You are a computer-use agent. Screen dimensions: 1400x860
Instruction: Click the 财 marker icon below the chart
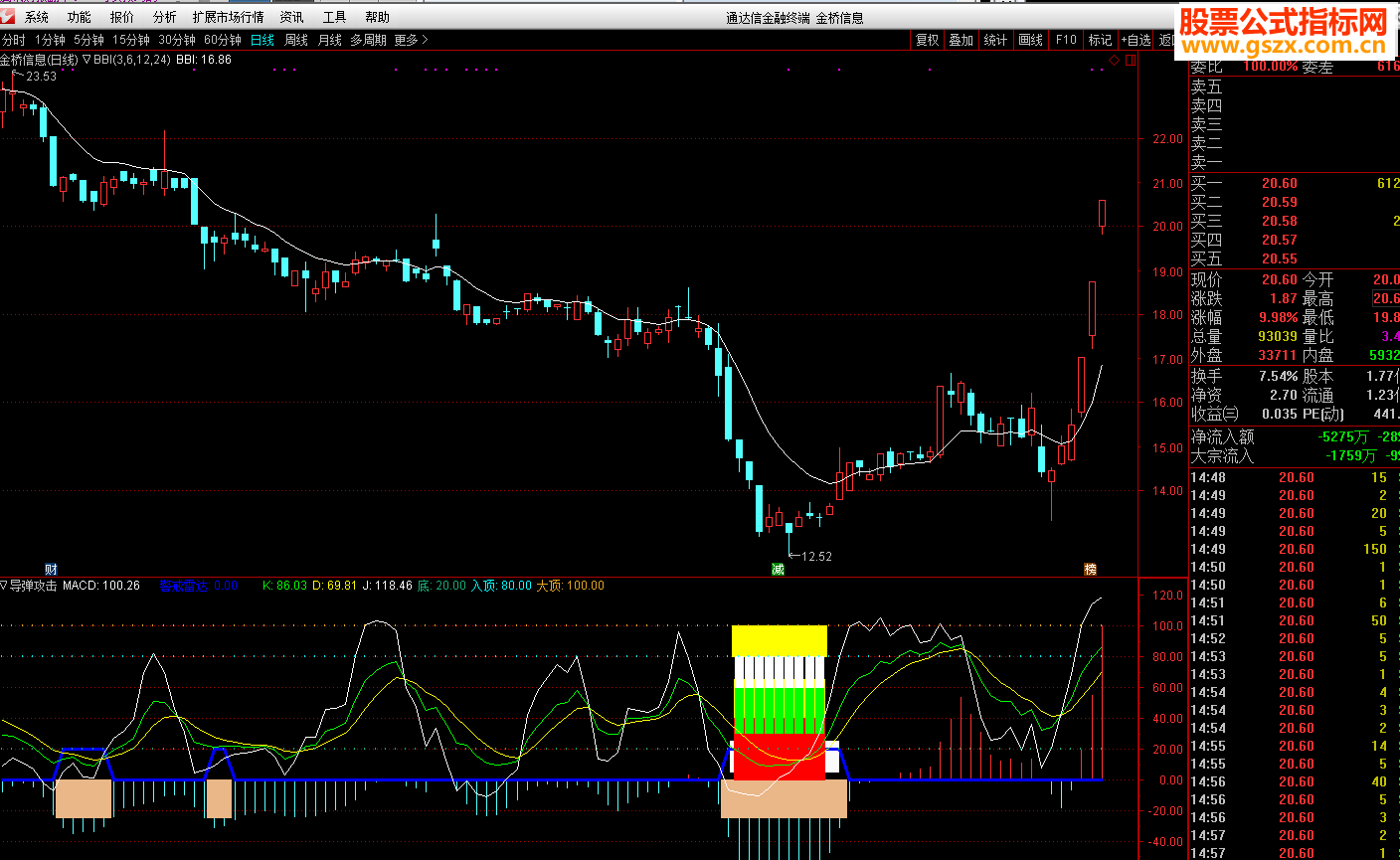51,569
